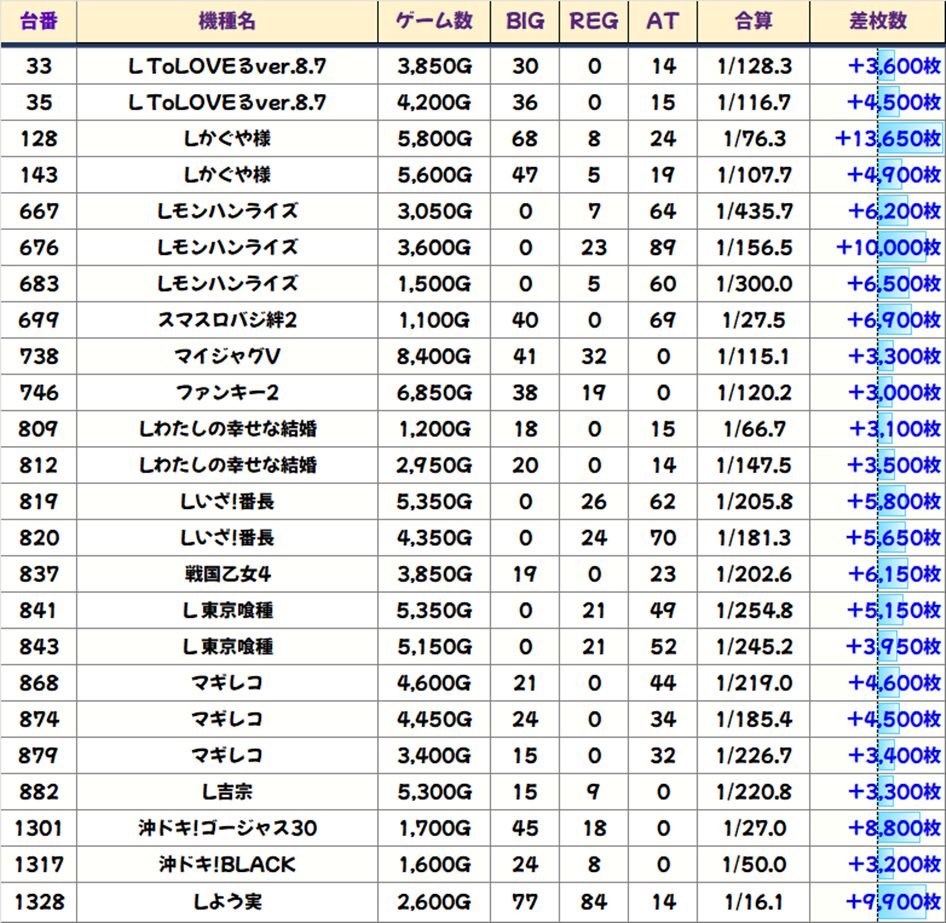Viewport: 946px width, 923px height.
Task: Select 1/27.5 in row 699
Action: (754, 320)
